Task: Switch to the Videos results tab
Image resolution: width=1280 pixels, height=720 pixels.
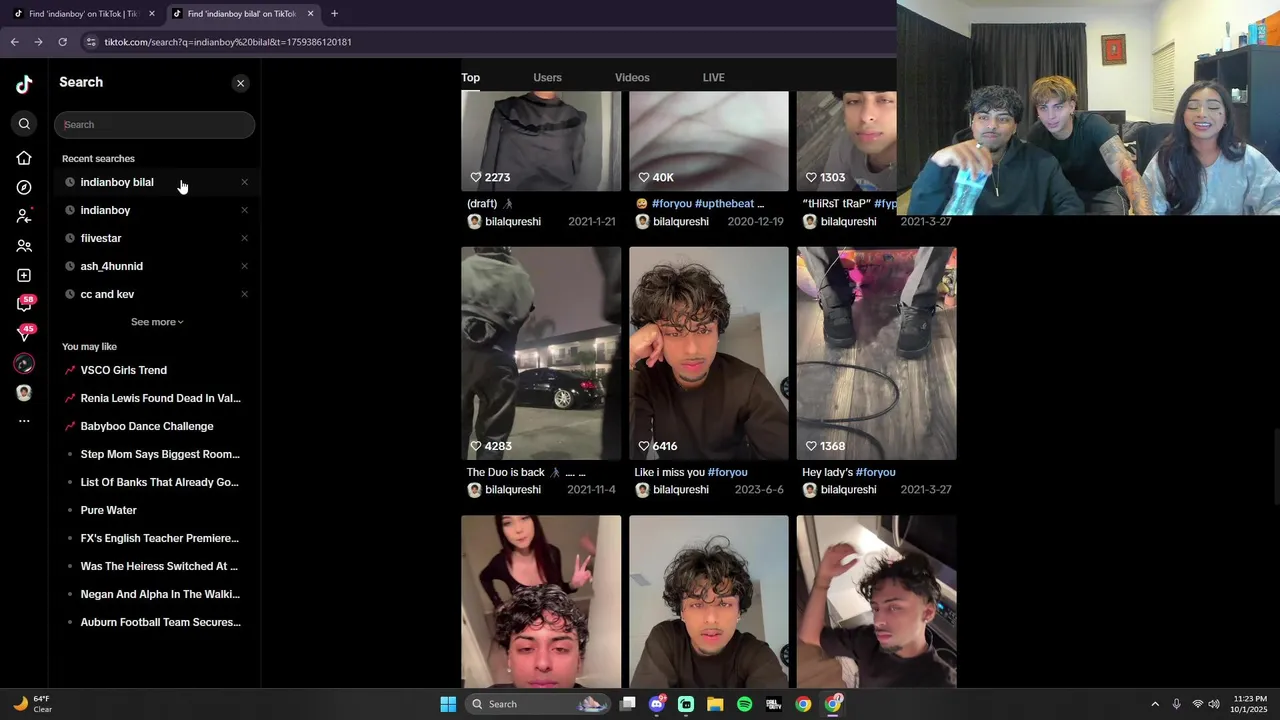Action: coord(632,77)
